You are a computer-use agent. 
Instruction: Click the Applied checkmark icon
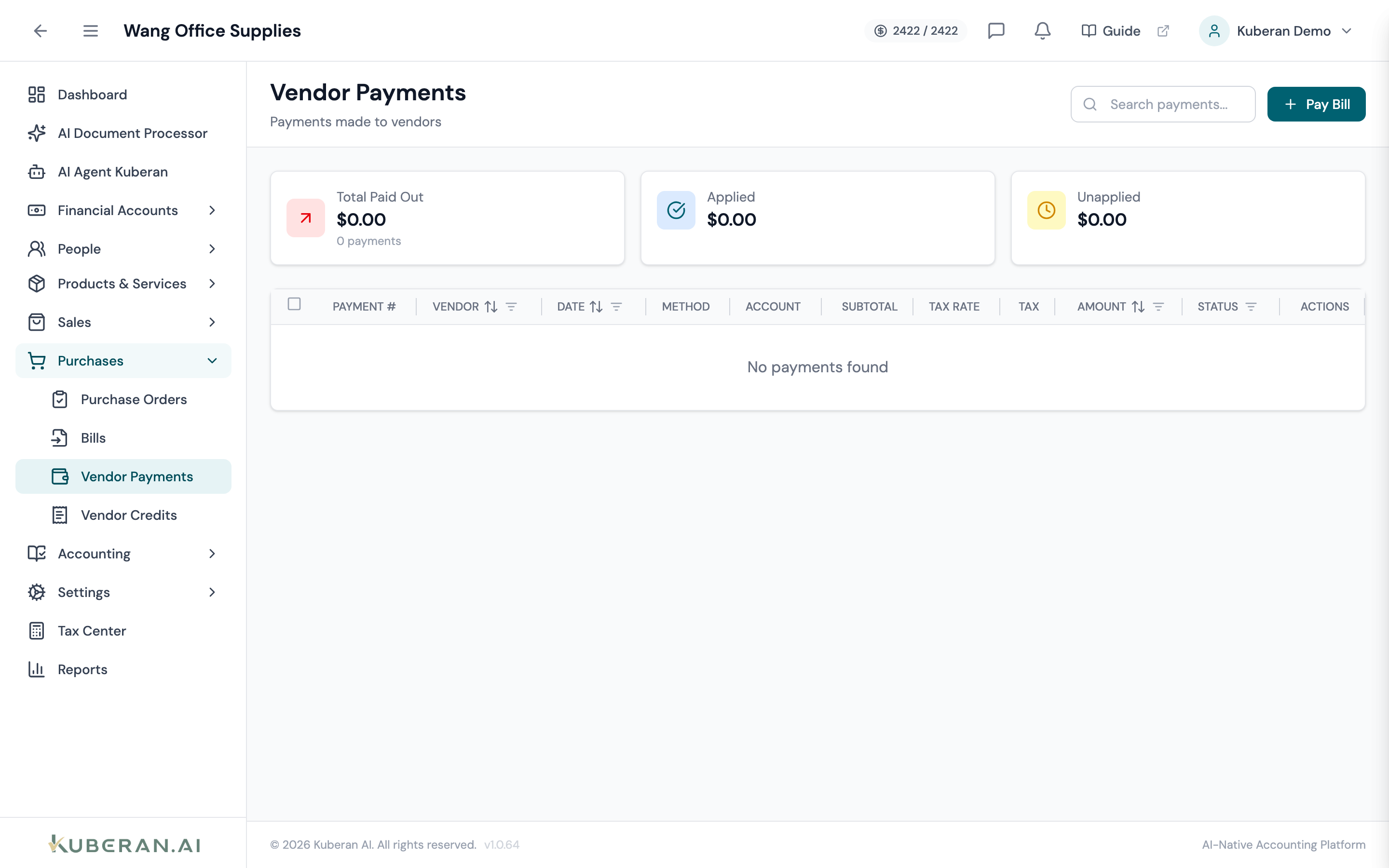676,210
